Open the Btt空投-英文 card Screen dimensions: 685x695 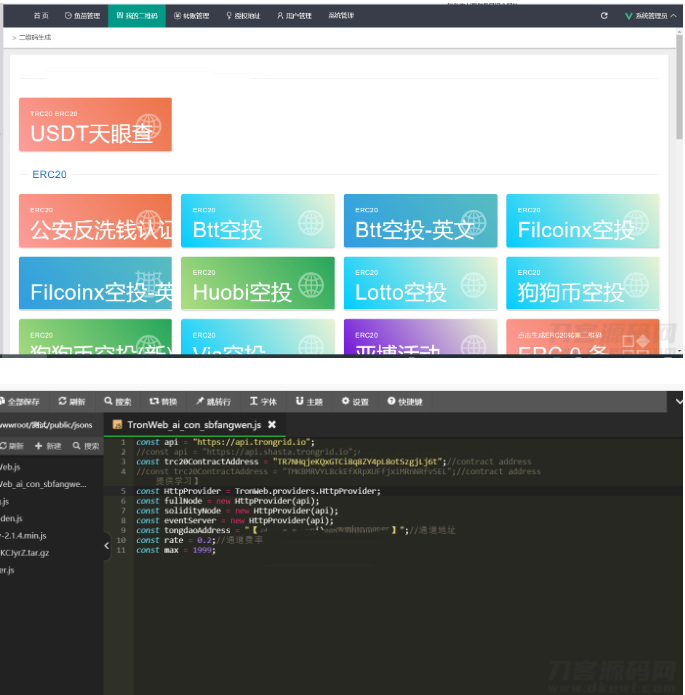[x=420, y=220]
